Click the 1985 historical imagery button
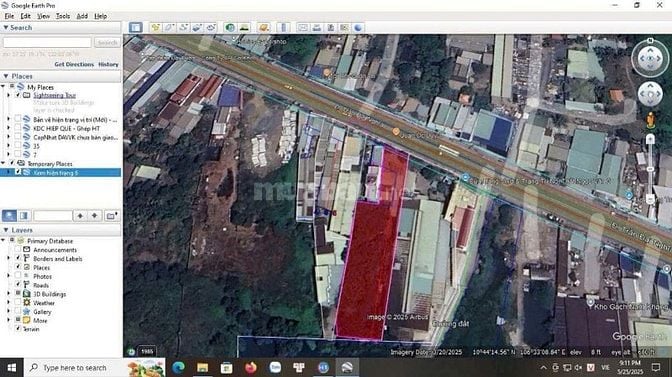The height and width of the screenshot is (377, 672). tap(147, 351)
